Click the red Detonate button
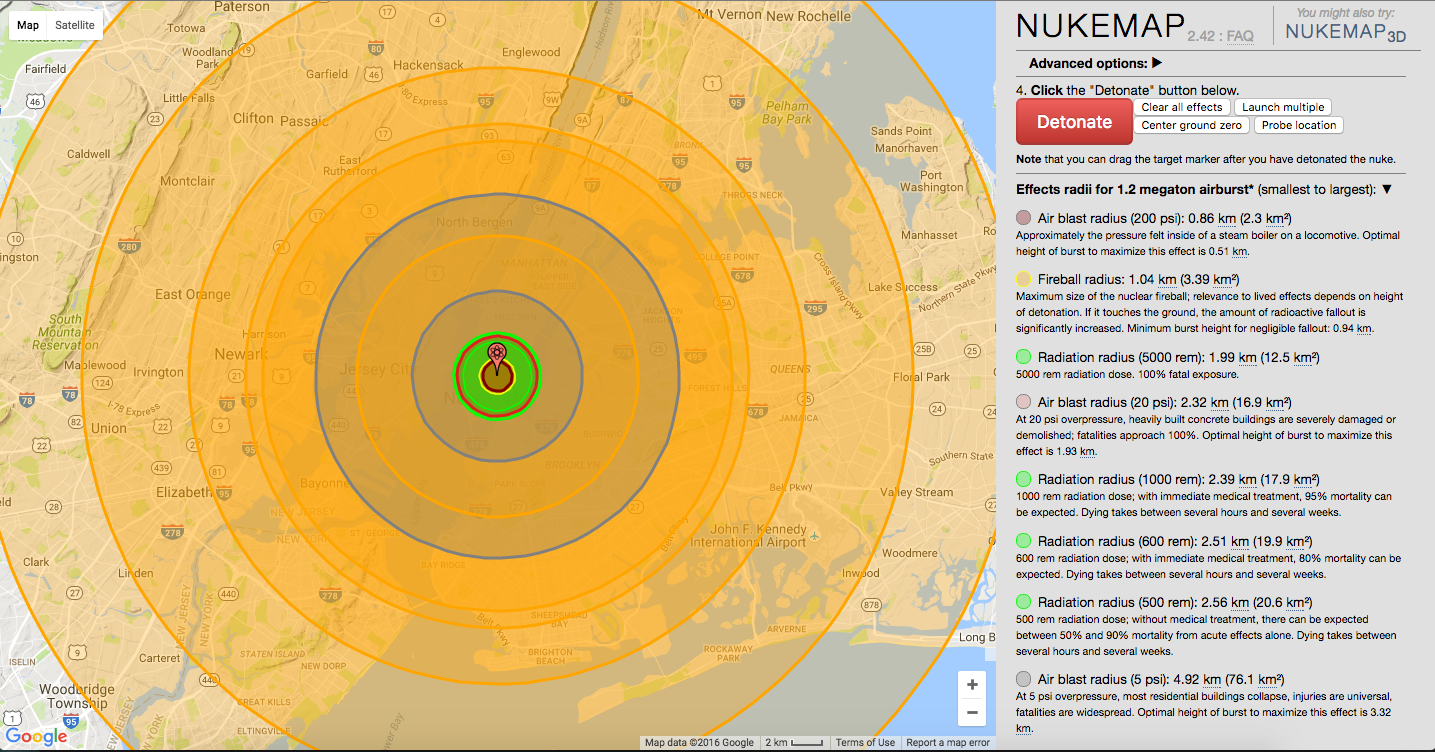 [1074, 122]
